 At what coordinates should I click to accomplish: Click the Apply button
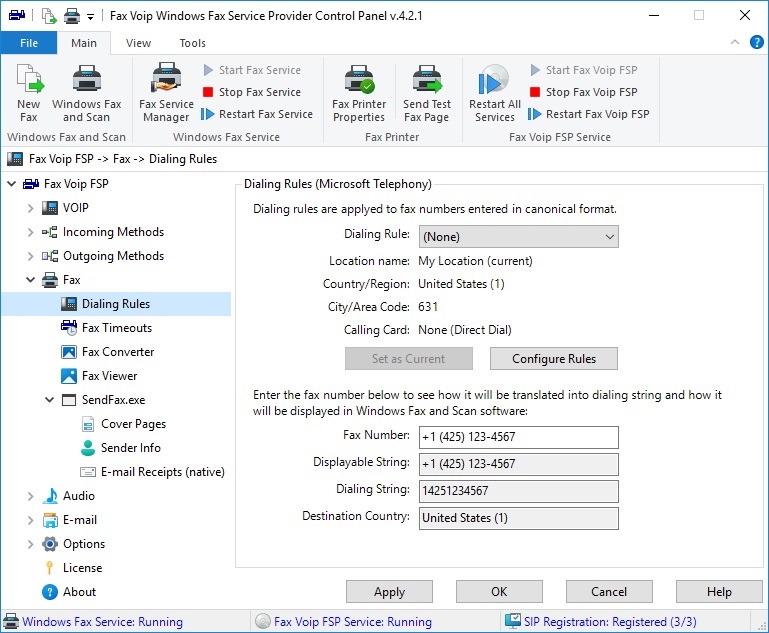[389, 592]
